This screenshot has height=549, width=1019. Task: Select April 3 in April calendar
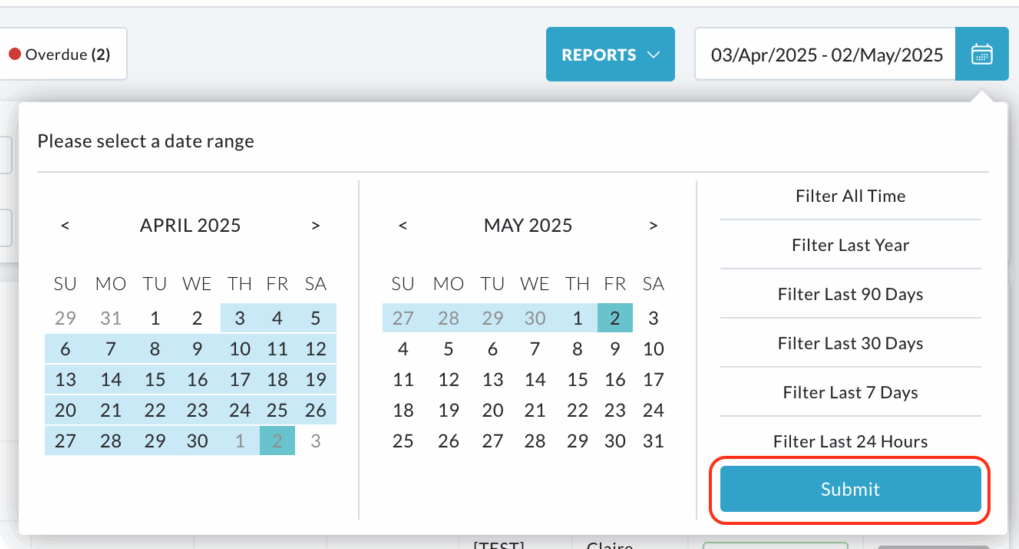239,318
